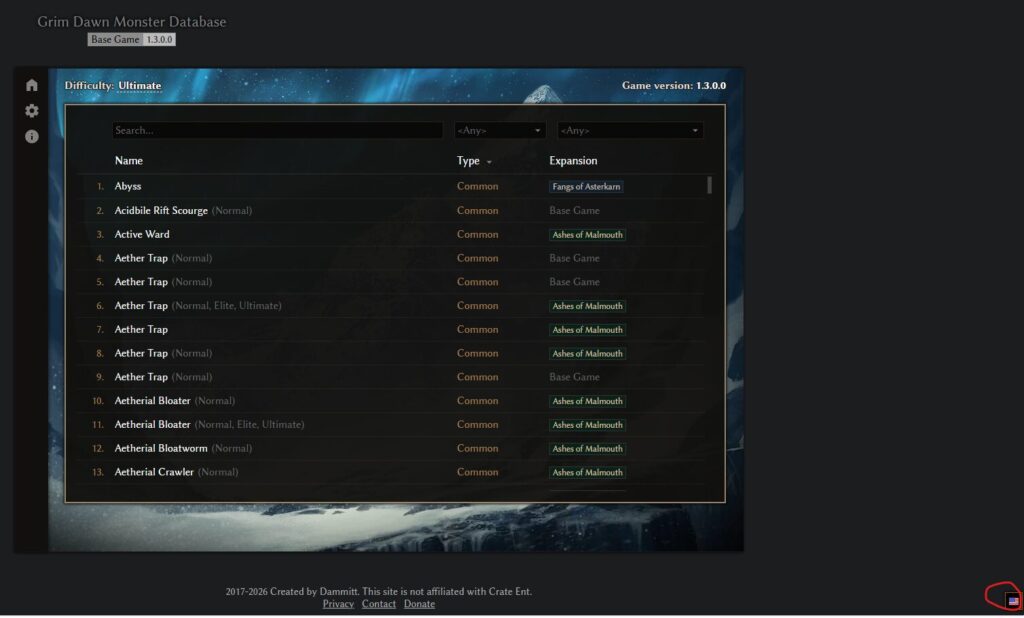Open Aetherial Bloater (Normal, Elite, Ultimate) entry
Viewport: 1024px width, 618px height.
(x=210, y=425)
